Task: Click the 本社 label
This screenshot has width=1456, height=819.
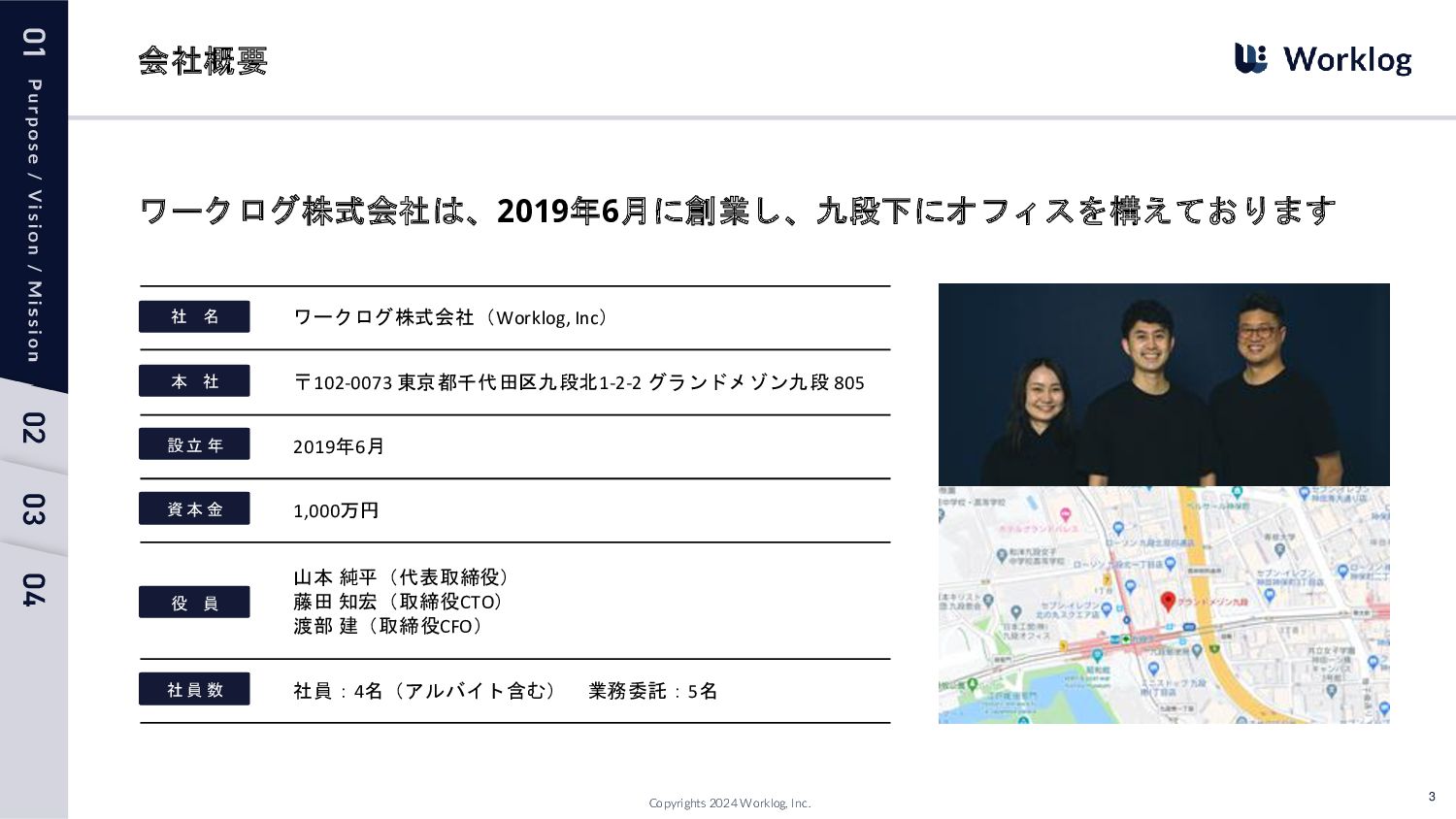Action: click(x=194, y=381)
